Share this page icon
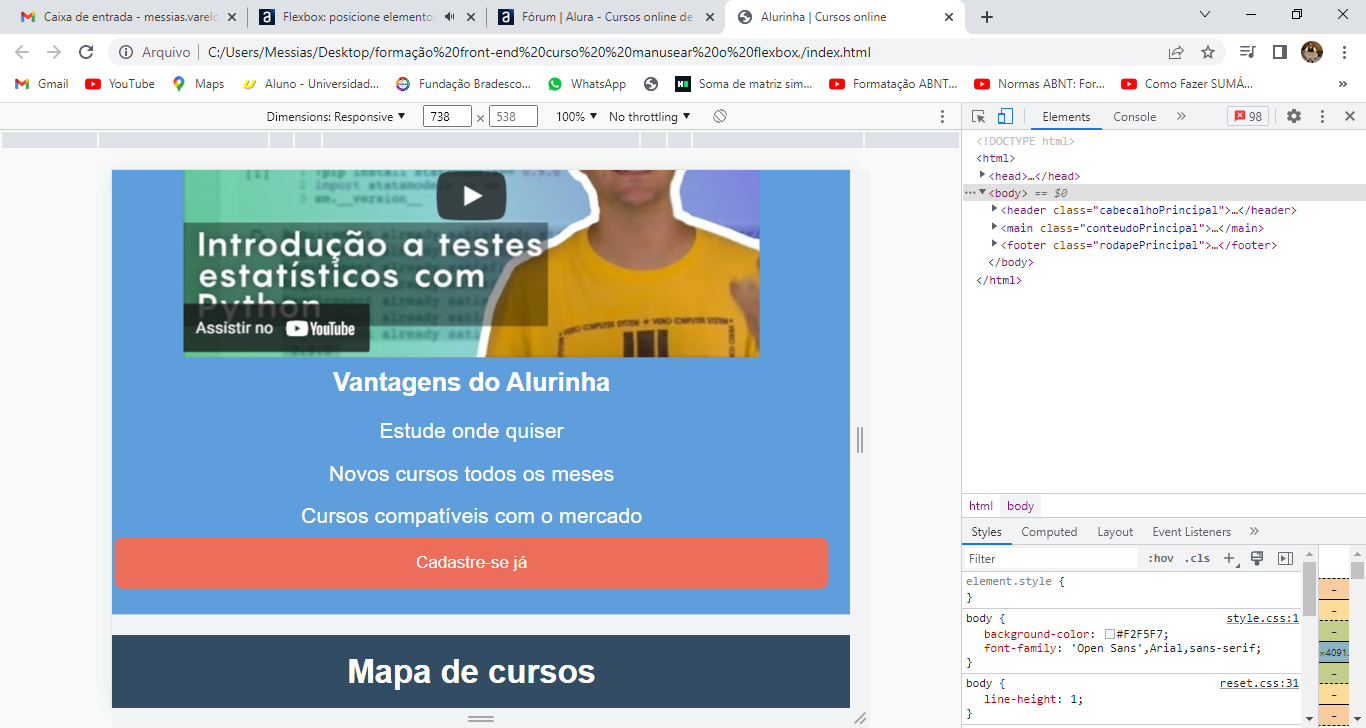The height and width of the screenshot is (728, 1366). tap(1176, 52)
